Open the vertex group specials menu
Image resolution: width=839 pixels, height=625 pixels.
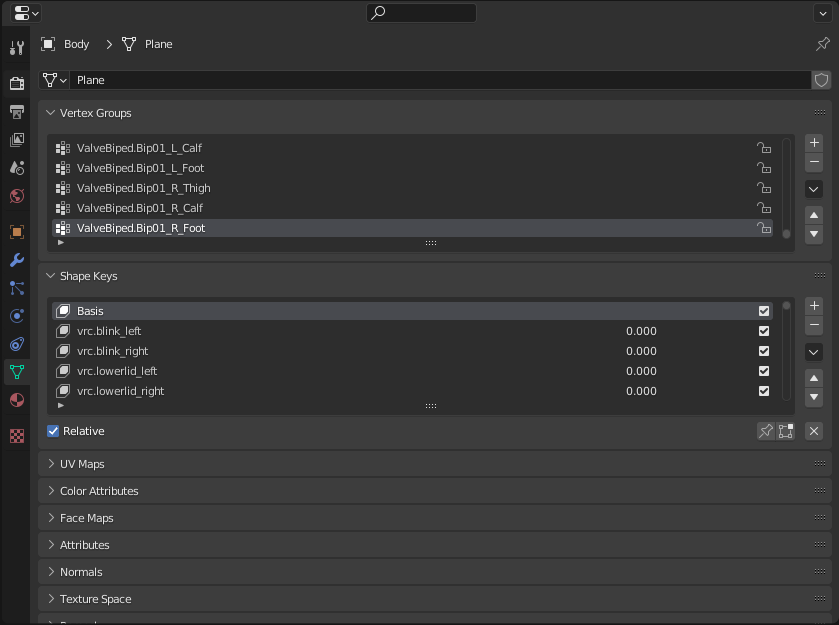tap(814, 189)
